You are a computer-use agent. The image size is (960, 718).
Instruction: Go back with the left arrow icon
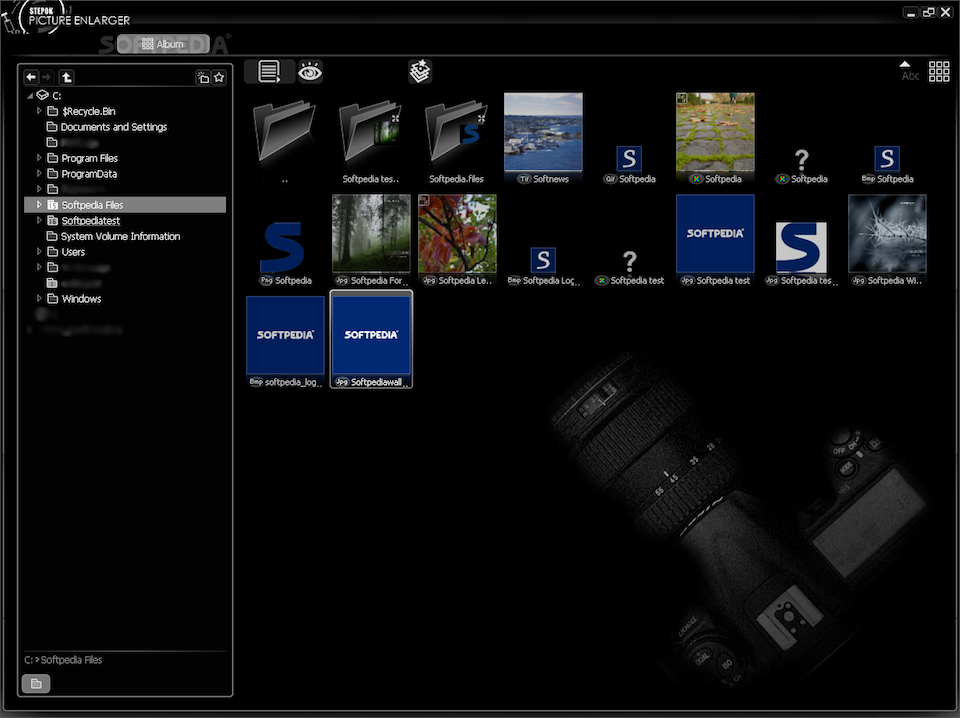(31, 77)
